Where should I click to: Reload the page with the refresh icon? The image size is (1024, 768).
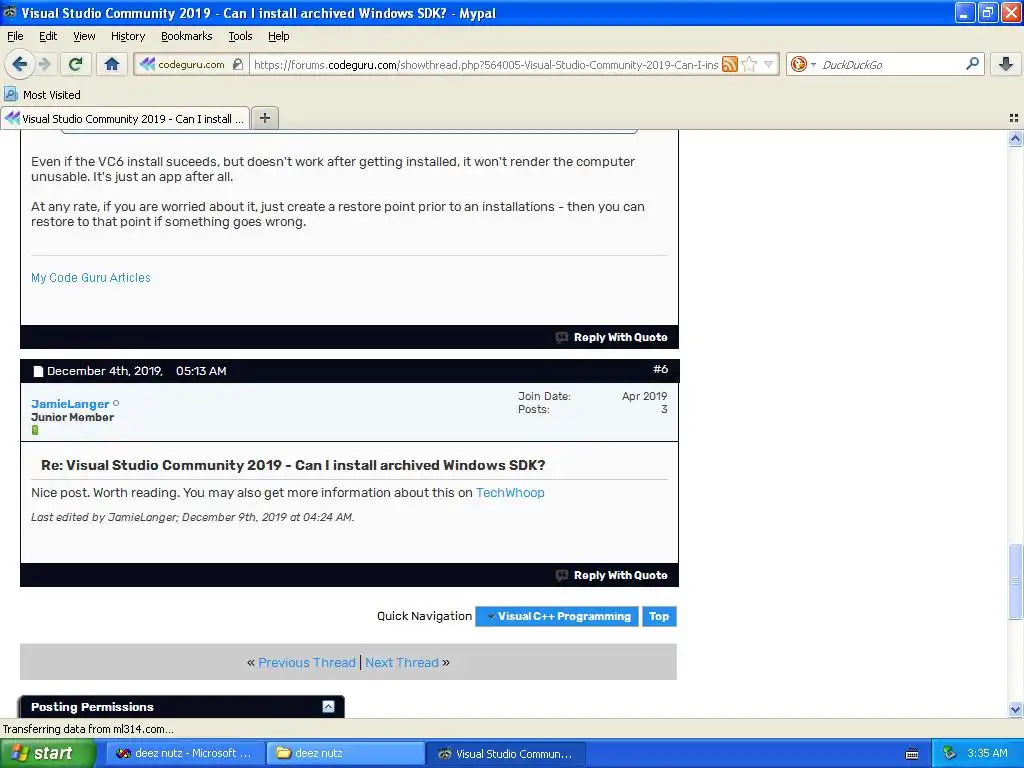[76, 64]
